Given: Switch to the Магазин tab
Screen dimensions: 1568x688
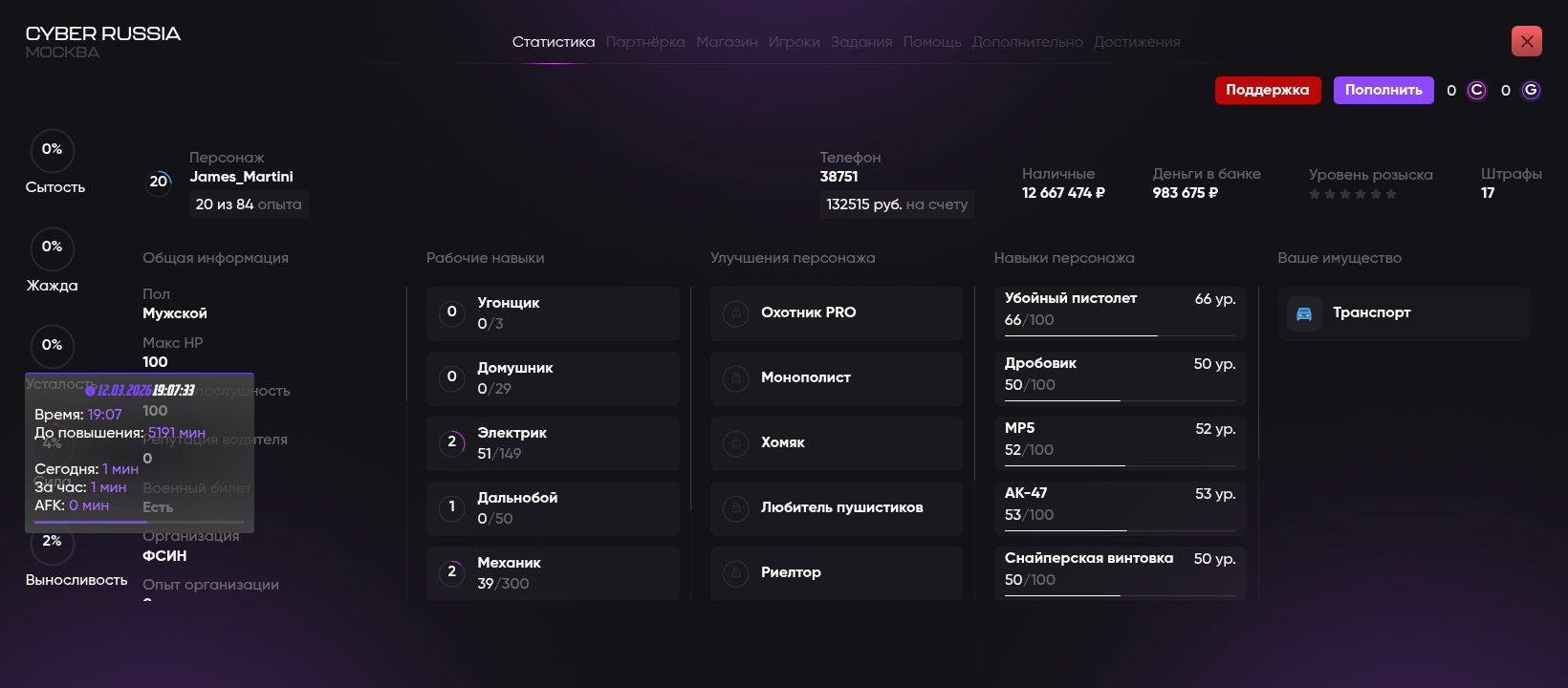Looking at the screenshot, I should click(x=727, y=42).
